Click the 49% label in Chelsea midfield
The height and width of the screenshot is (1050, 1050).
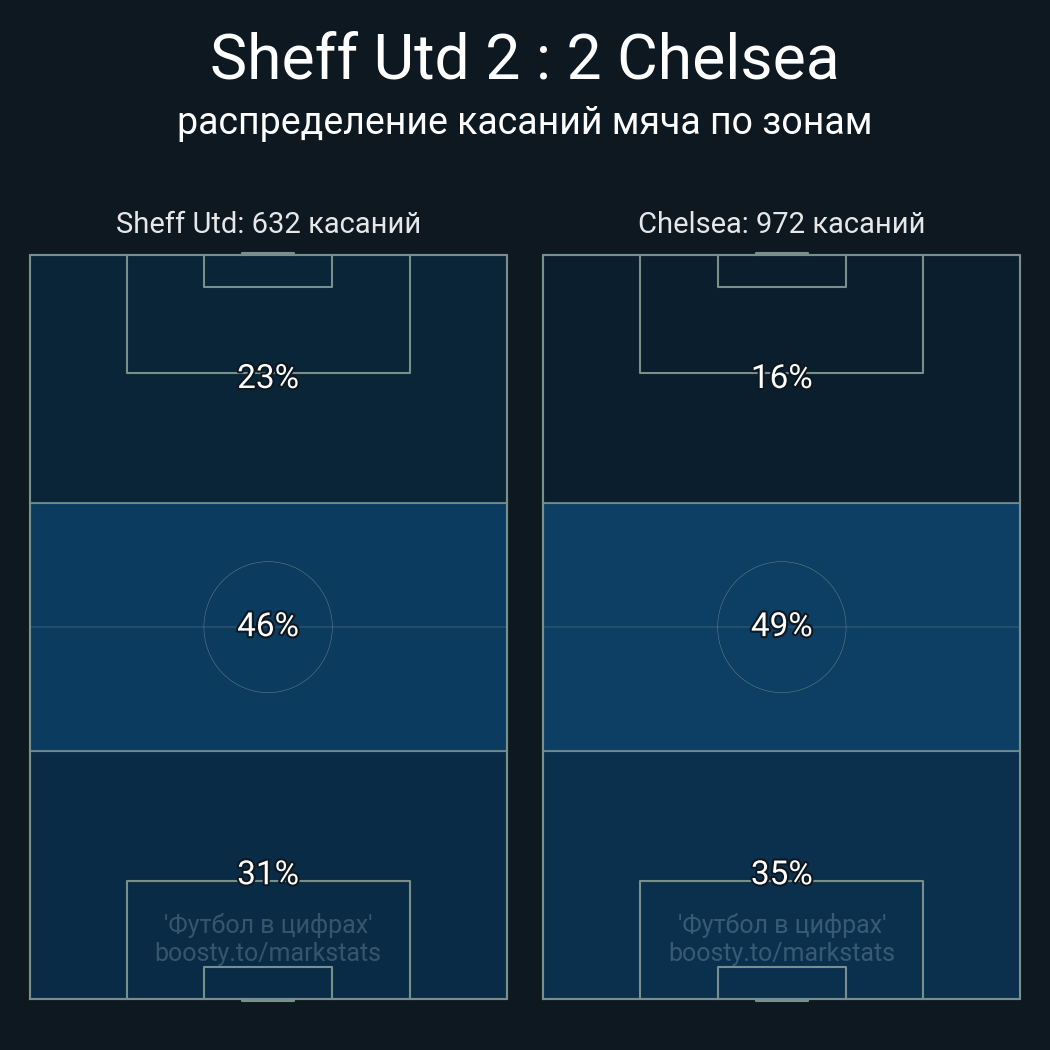coord(781,625)
